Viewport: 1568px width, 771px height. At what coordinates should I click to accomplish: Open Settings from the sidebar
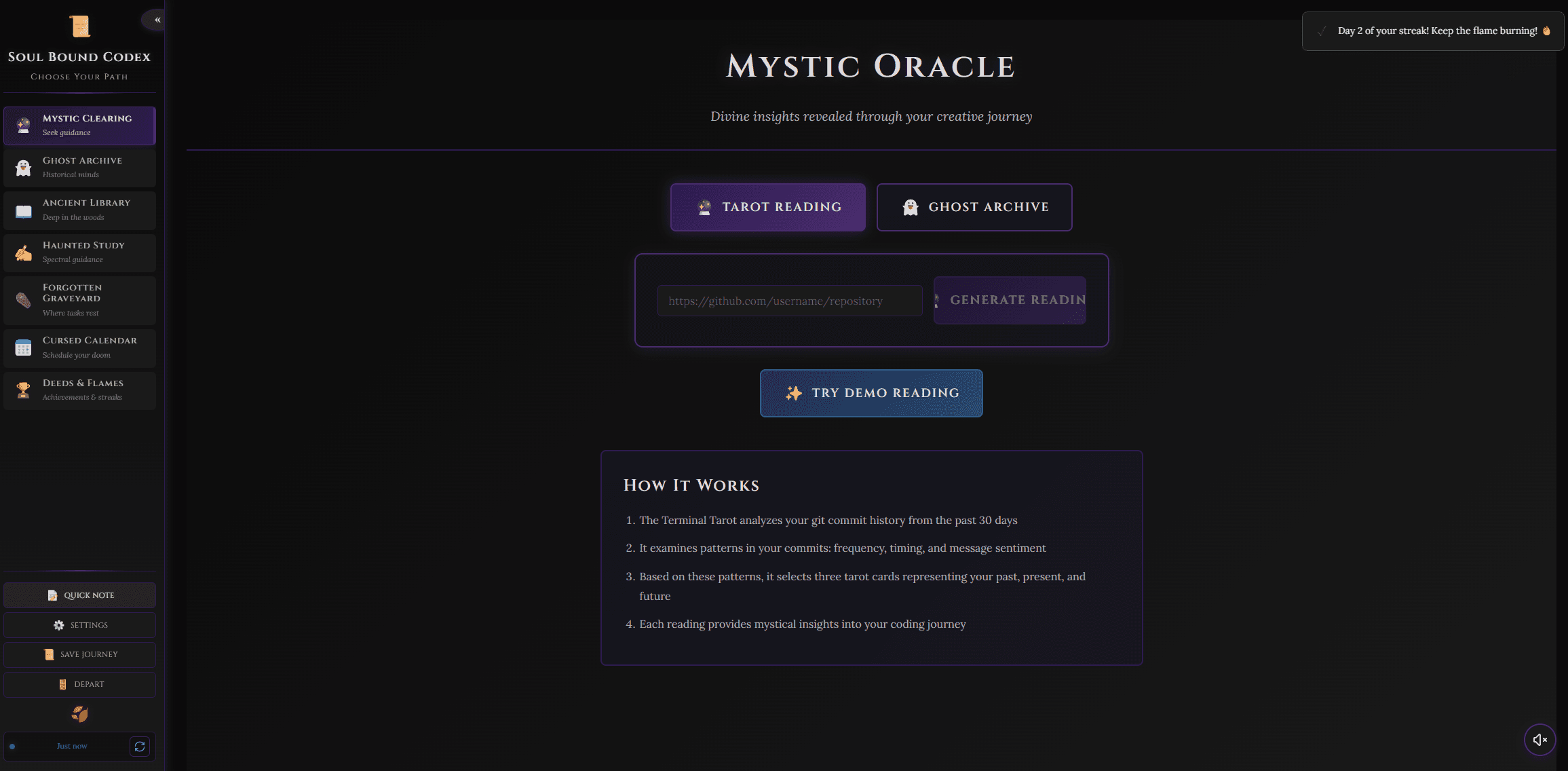(79, 625)
